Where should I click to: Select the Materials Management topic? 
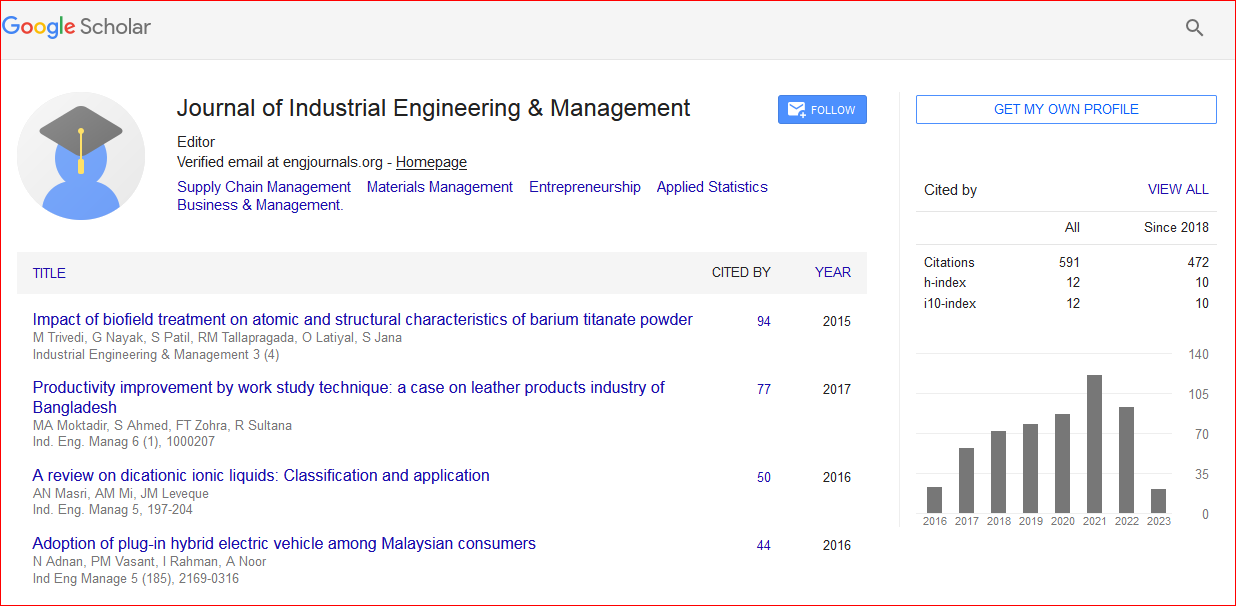coord(439,187)
